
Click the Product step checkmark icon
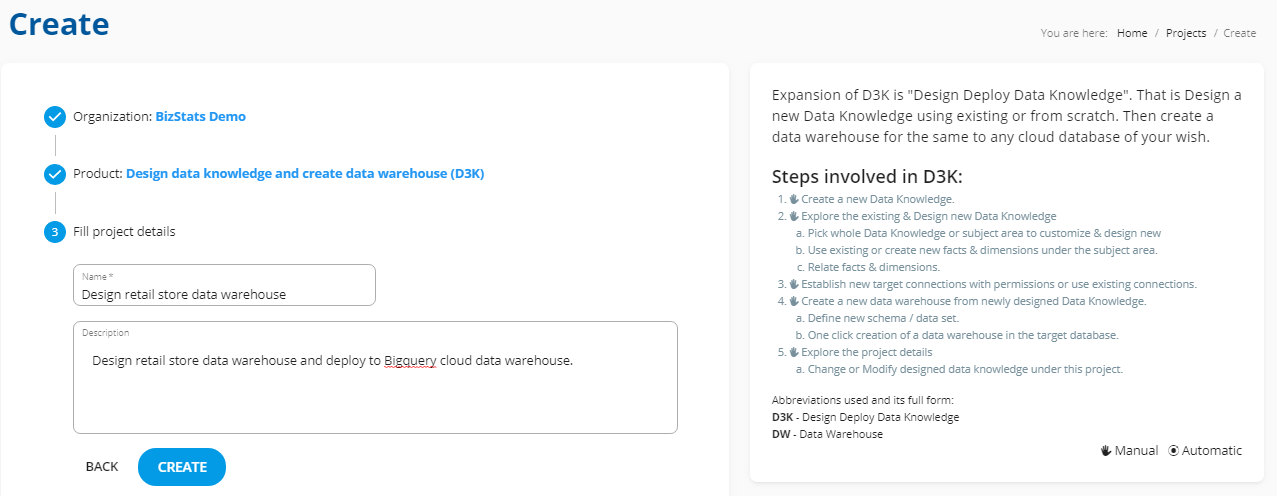coord(55,174)
